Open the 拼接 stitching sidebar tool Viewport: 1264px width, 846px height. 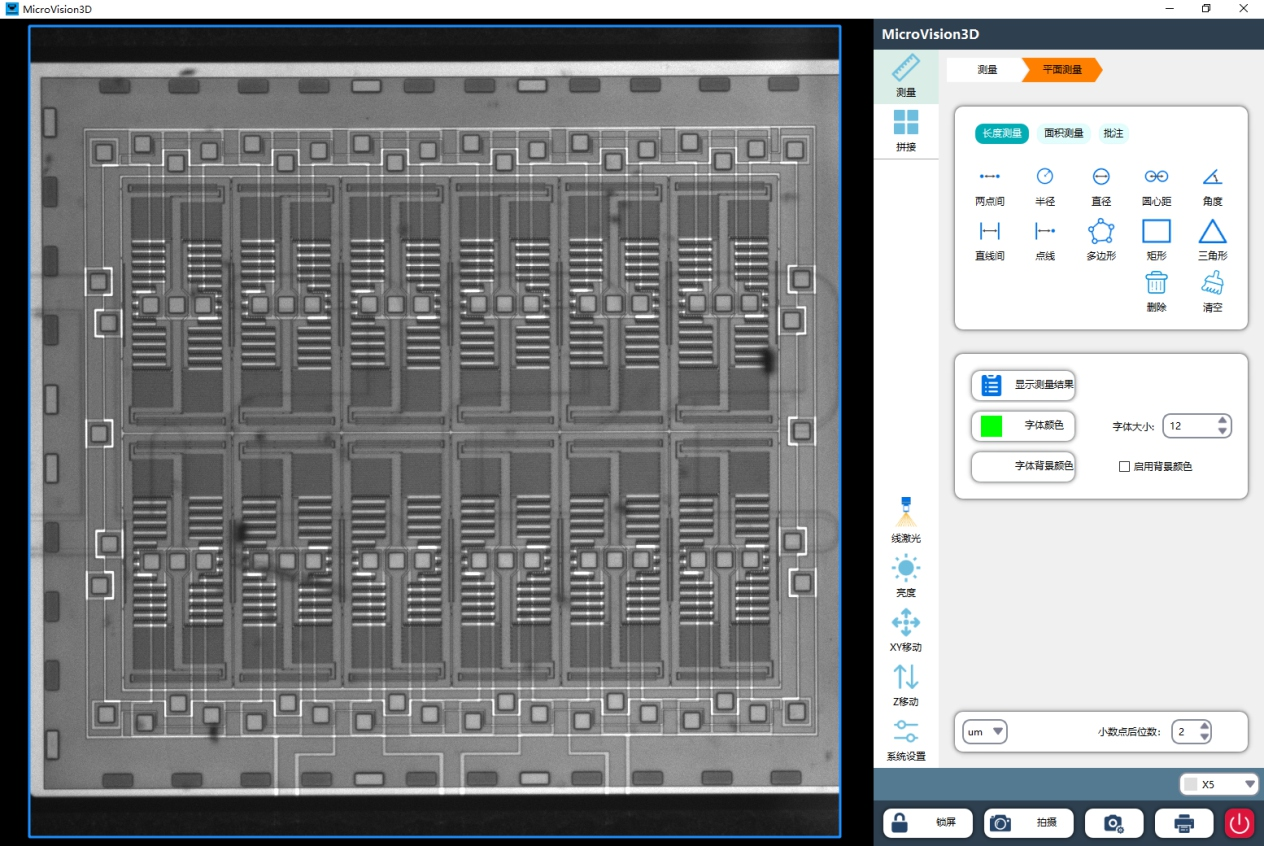(906, 131)
